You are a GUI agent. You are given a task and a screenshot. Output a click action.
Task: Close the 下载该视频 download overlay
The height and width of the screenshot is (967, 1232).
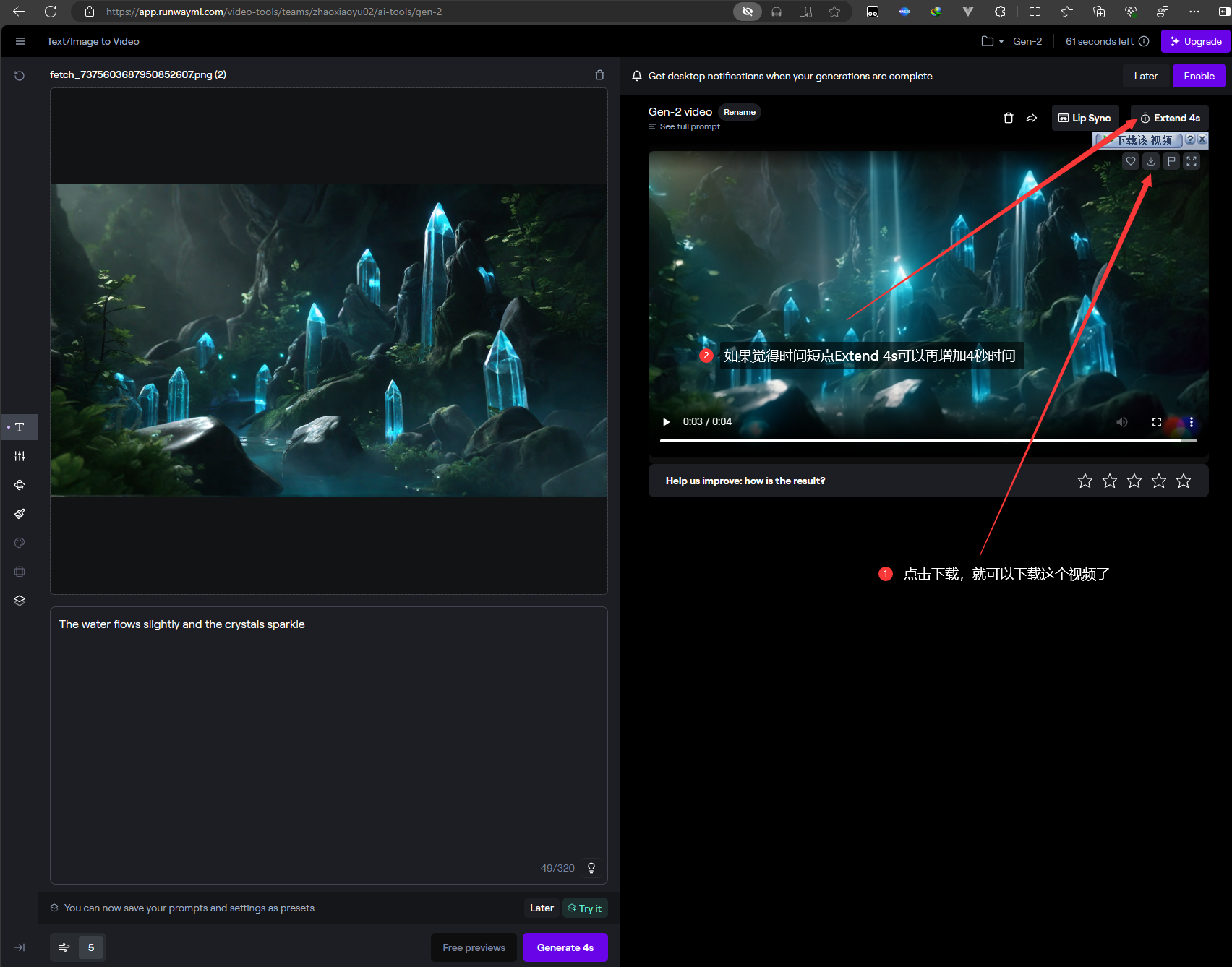click(x=1202, y=139)
